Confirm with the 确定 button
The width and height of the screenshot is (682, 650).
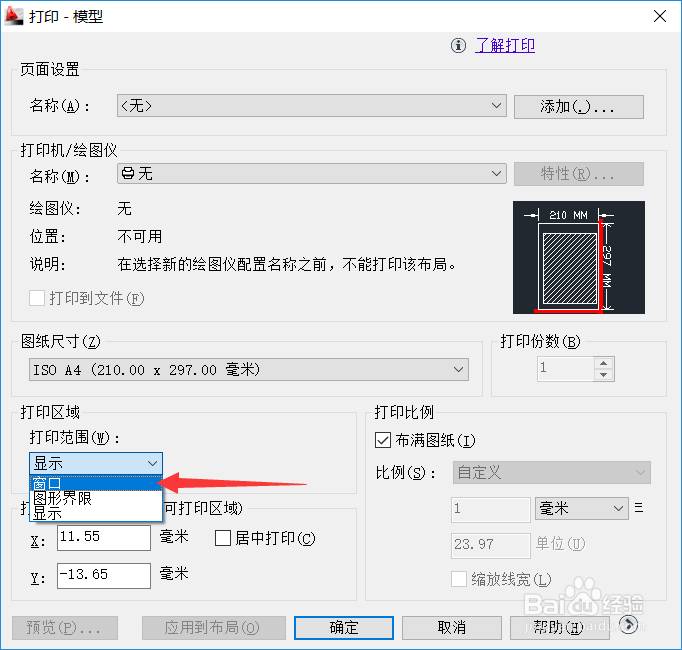344,628
